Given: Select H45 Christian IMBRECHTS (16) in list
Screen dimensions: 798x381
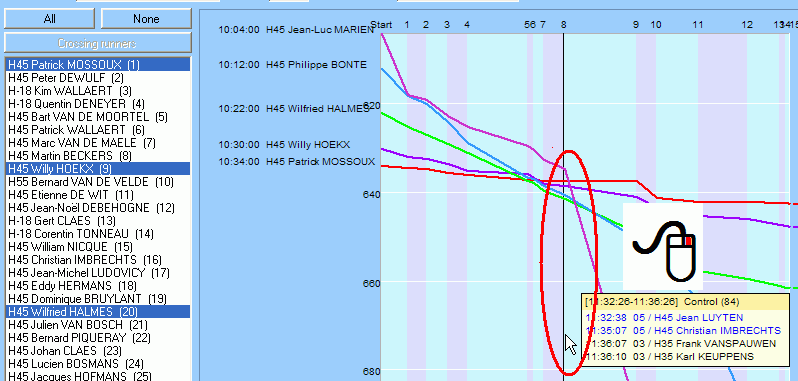Looking at the screenshot, I should (98, 260).
